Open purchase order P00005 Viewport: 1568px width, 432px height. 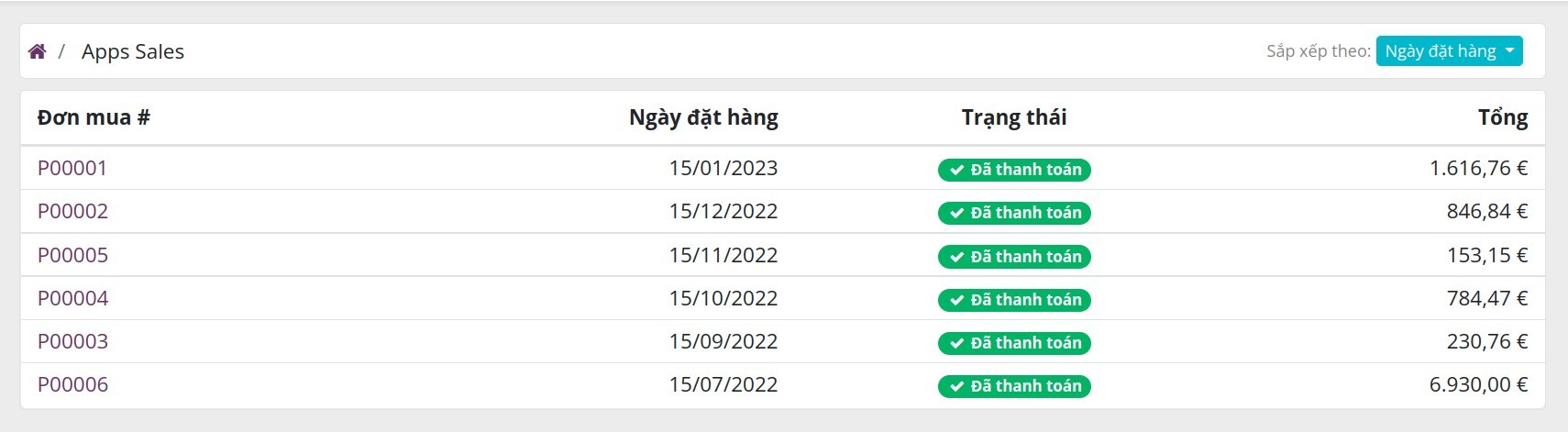point(72,255)
